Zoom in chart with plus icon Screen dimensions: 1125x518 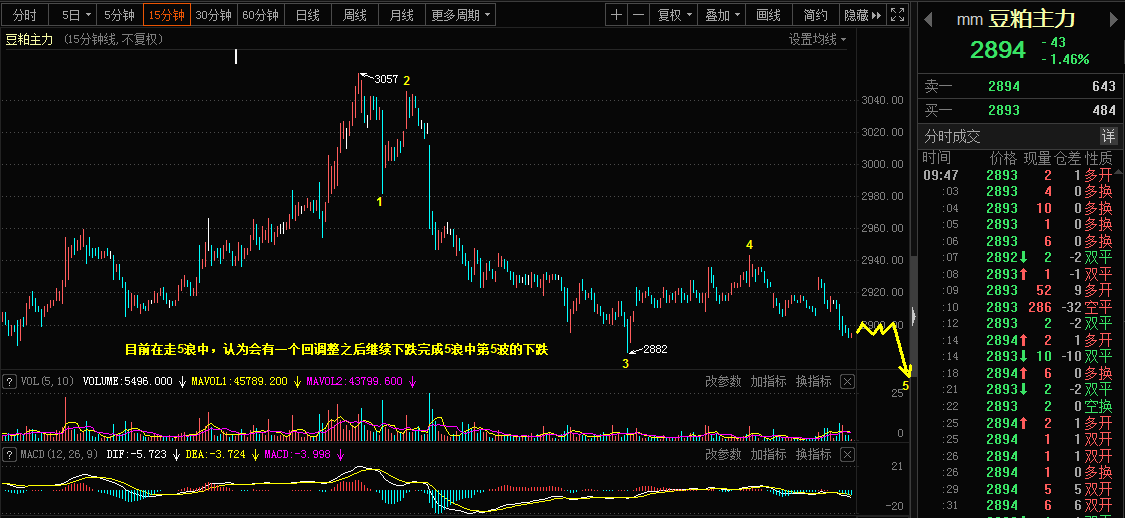(616, 14)
